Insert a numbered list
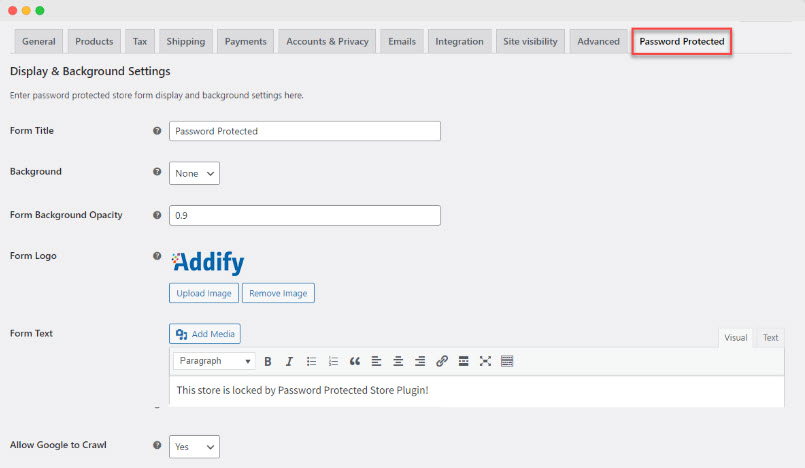Image resolution: width=805 pixels, height=468 pixels. [333, 361]
